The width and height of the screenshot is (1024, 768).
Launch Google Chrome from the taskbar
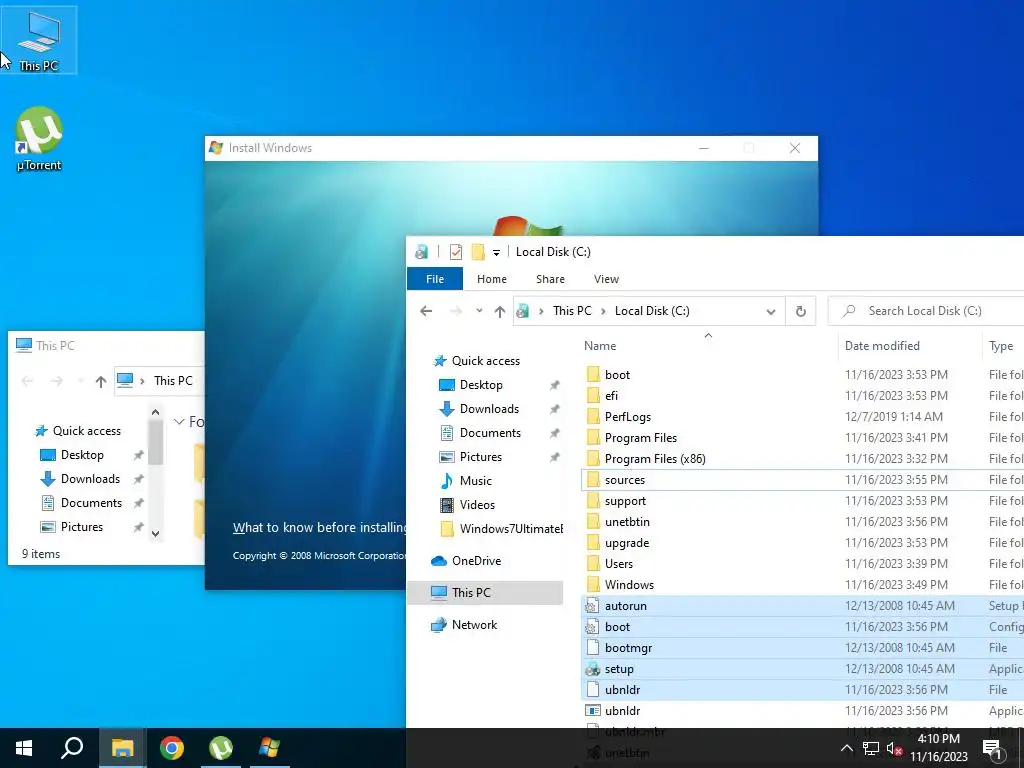[x=172, y=748]
